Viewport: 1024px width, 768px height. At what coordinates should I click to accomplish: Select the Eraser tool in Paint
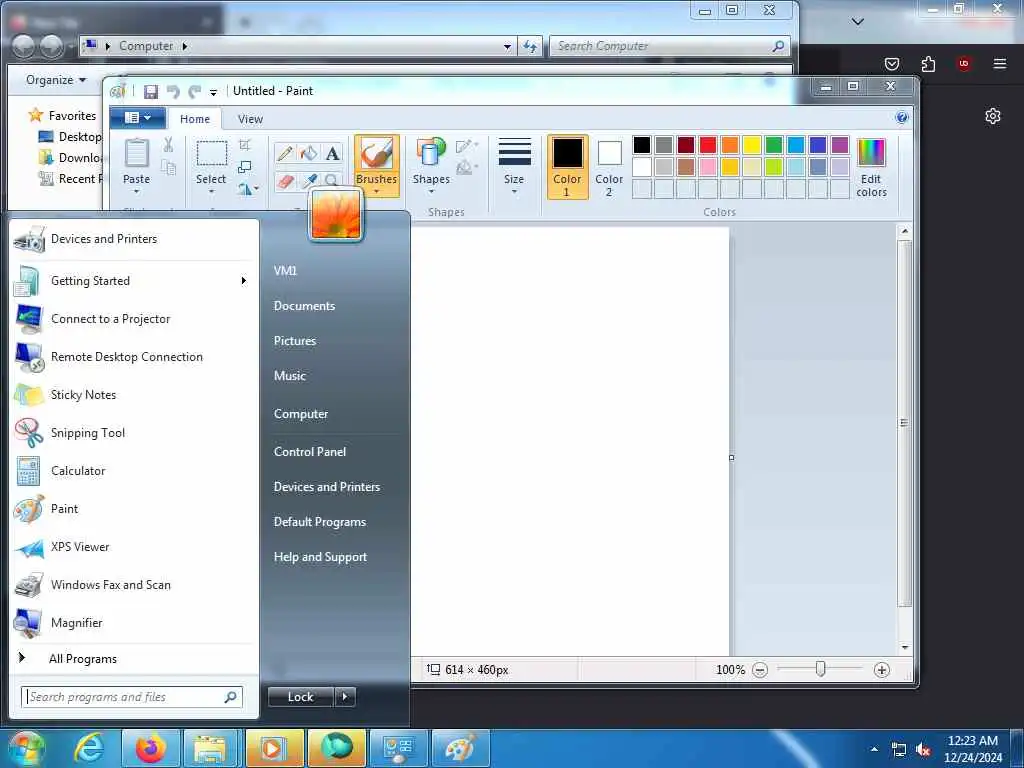point(285,181)
